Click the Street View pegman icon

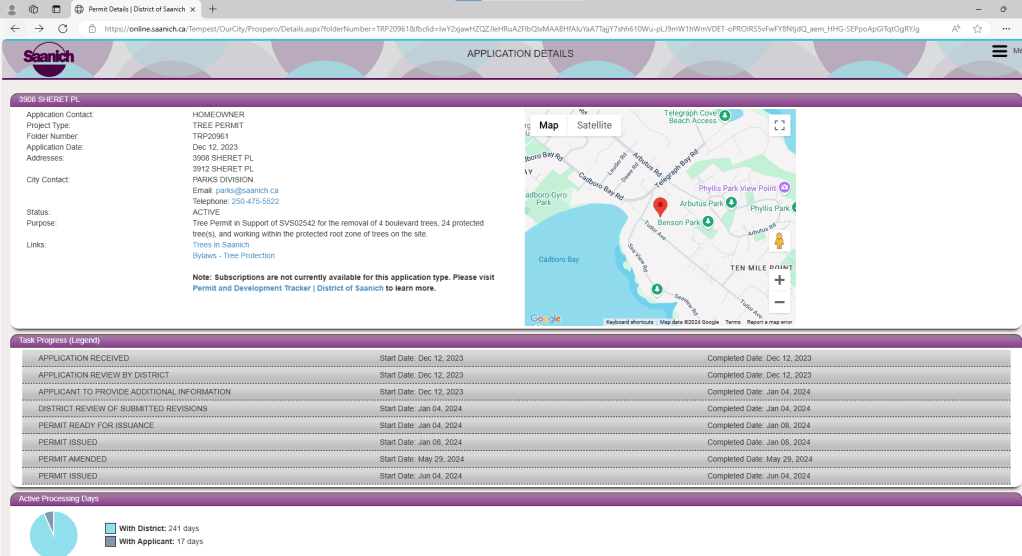(780, 241)
